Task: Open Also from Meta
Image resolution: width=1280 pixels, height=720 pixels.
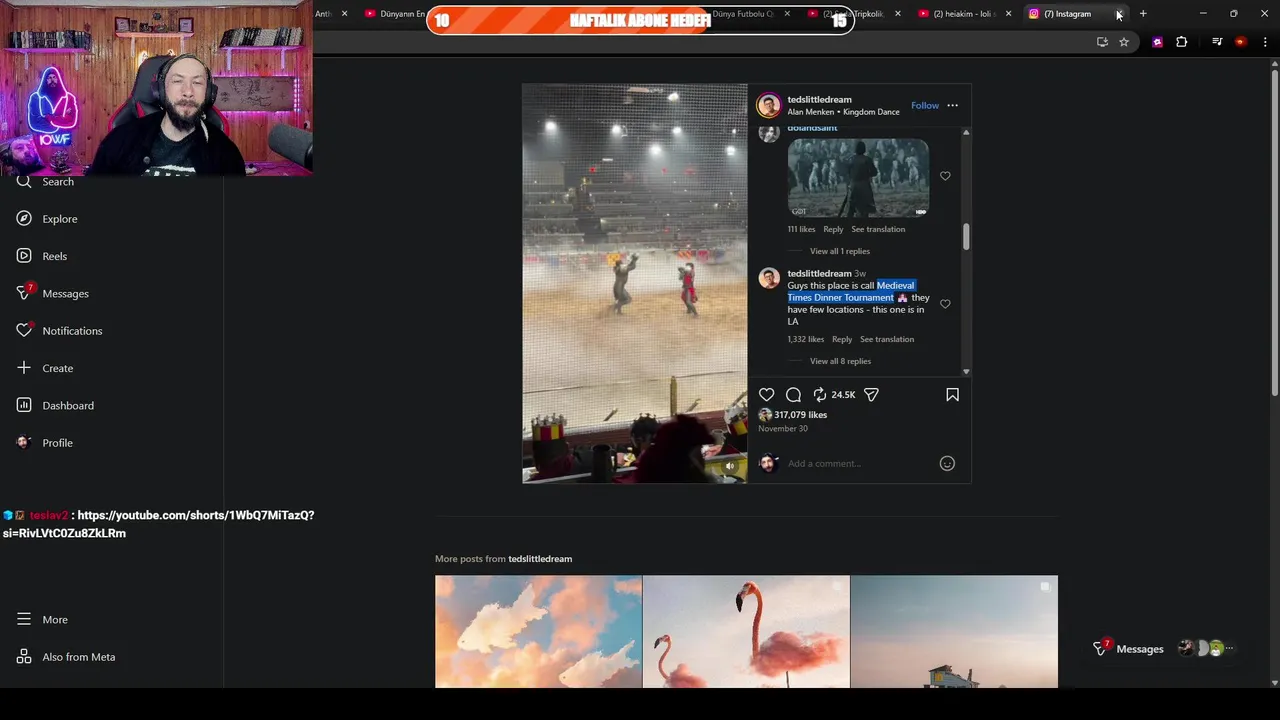Action: tap(66, 657)
